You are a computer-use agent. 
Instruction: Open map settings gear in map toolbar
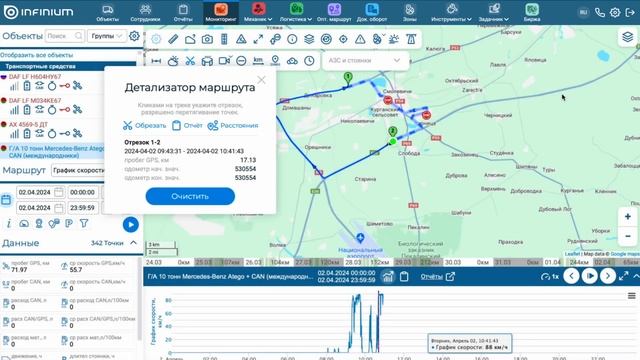(156, 39)
